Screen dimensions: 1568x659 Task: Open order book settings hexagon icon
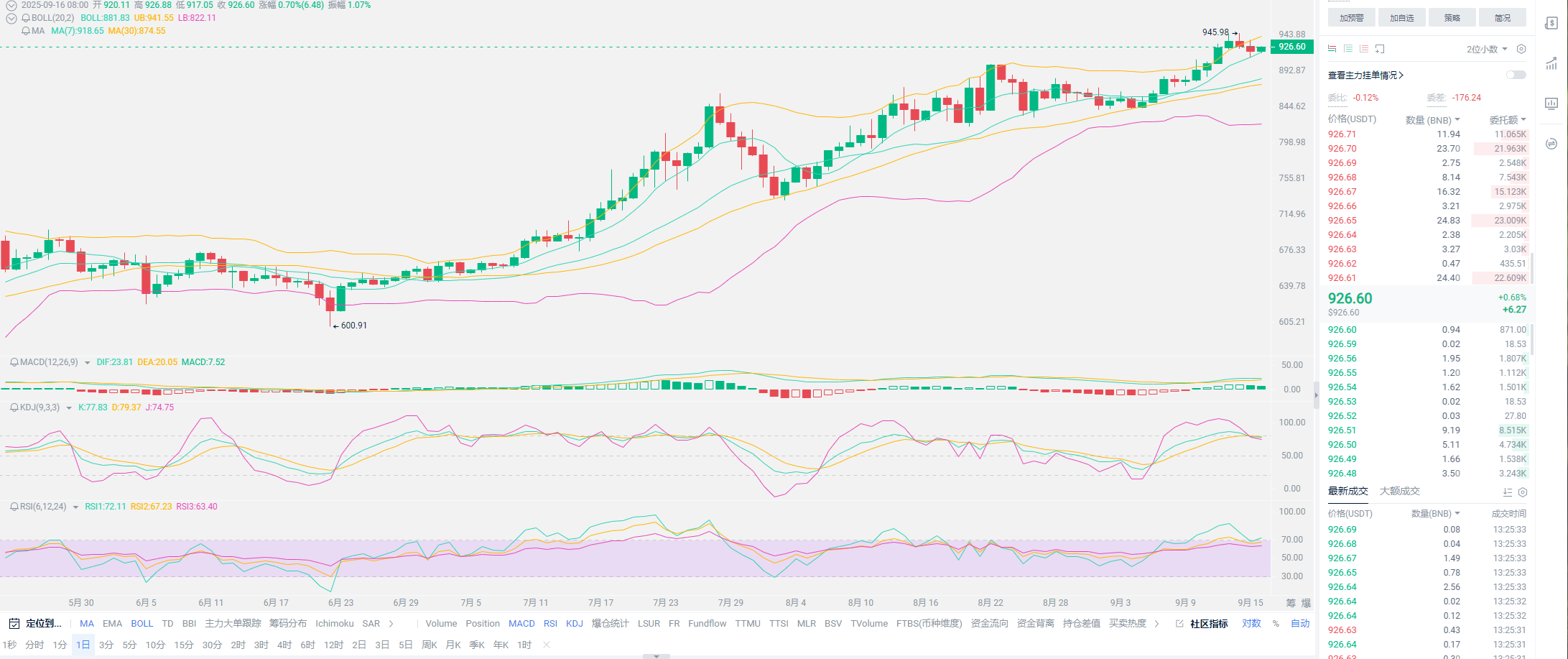(1521, 49)
